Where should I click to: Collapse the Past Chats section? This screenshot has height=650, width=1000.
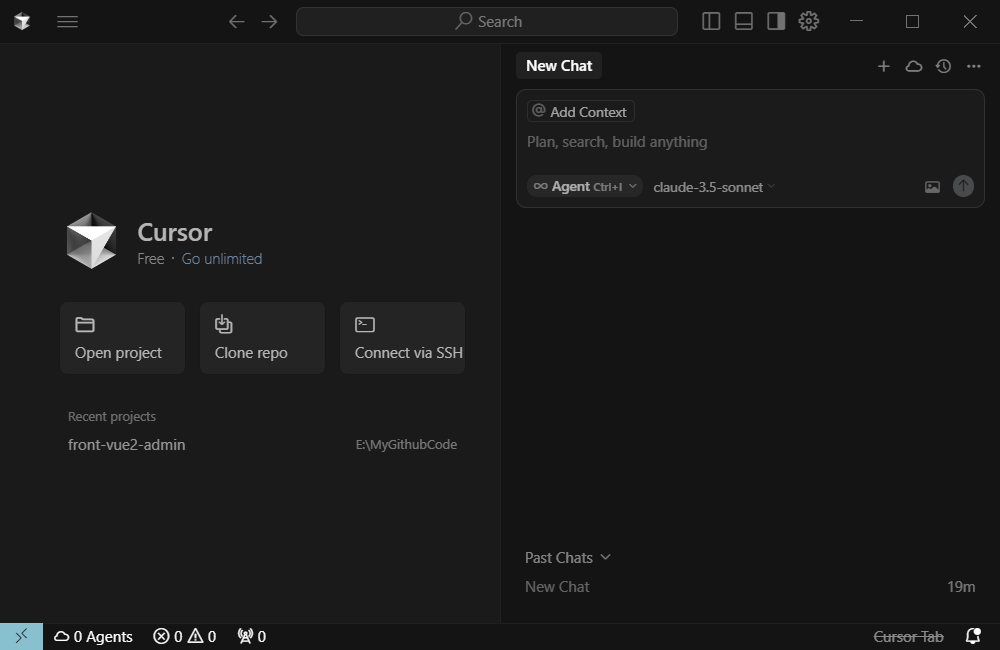[x=568, y=558]
